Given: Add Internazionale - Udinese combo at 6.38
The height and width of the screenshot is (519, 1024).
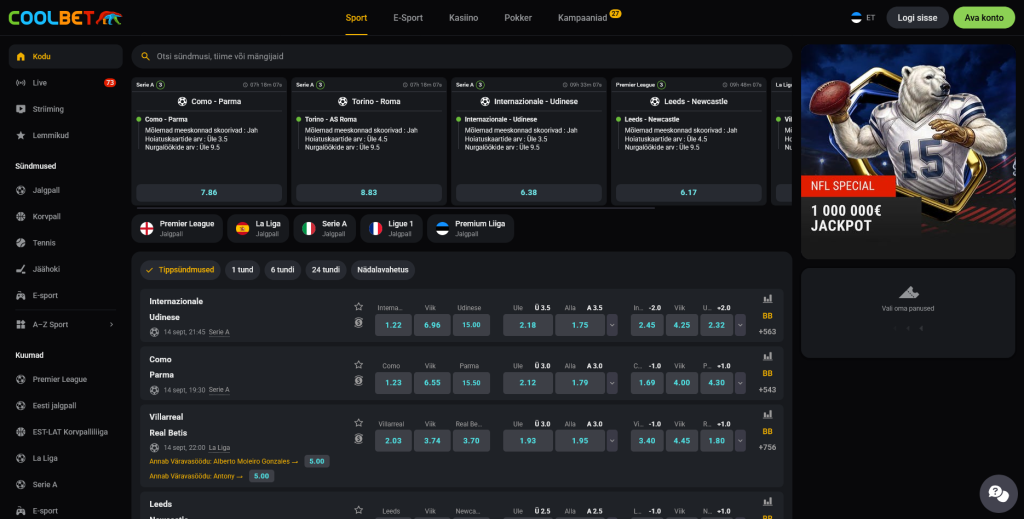Looking at the screenshot, I should pos(529,193).
